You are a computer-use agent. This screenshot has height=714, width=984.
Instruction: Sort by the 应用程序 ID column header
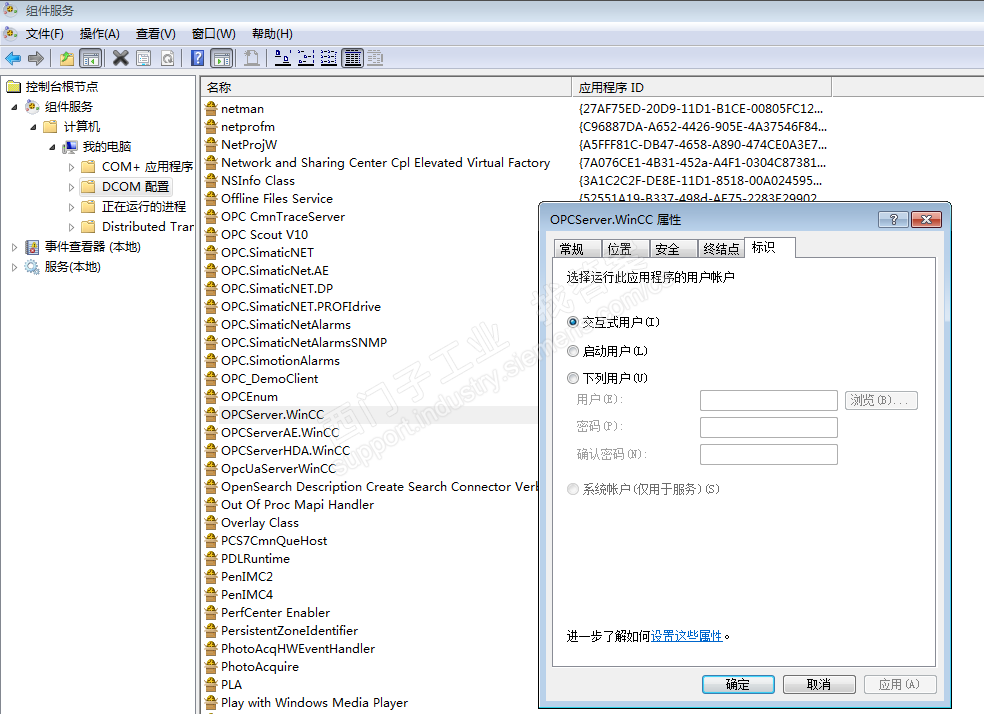702,88
